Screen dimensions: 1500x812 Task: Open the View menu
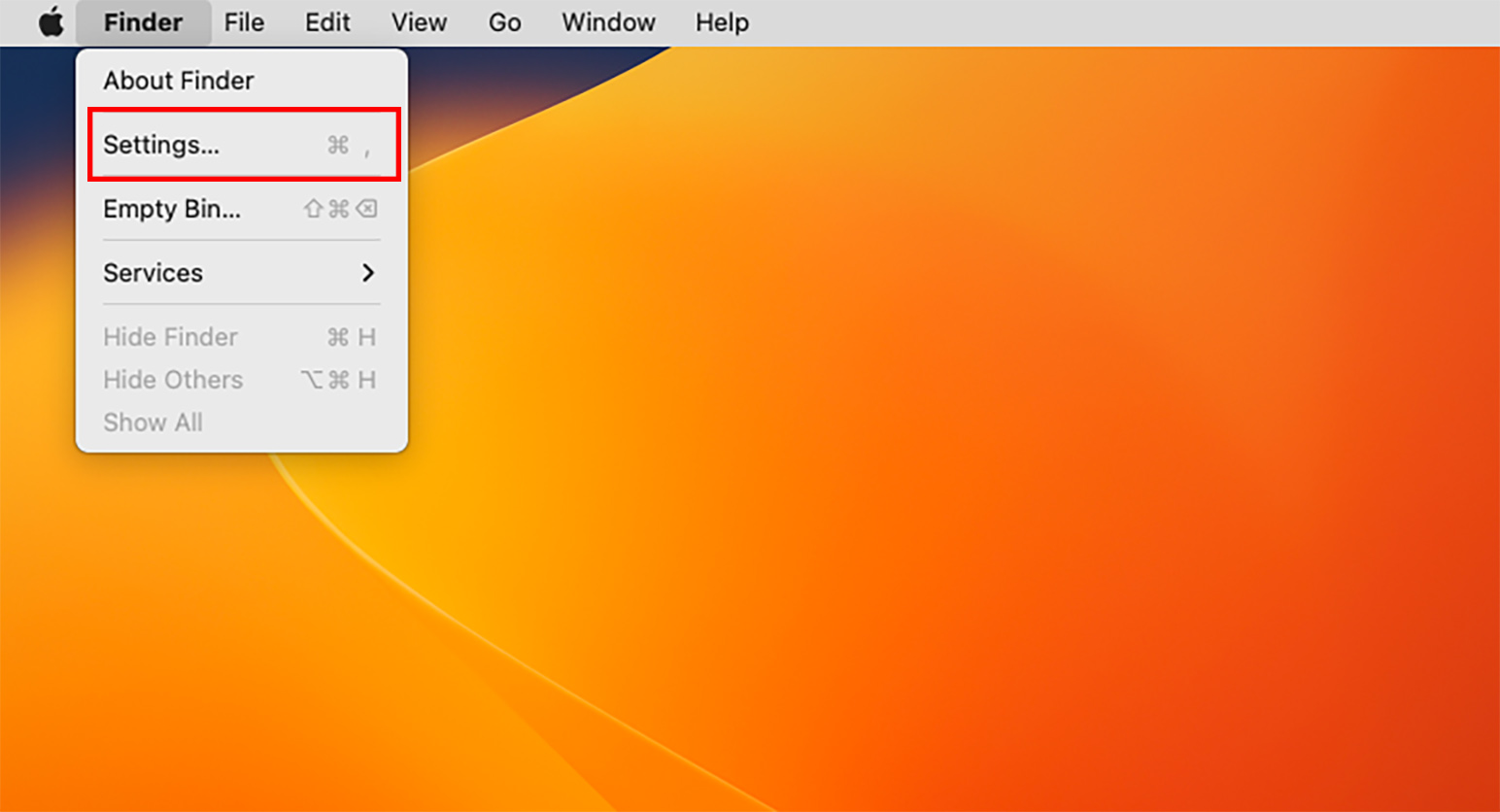419,21
